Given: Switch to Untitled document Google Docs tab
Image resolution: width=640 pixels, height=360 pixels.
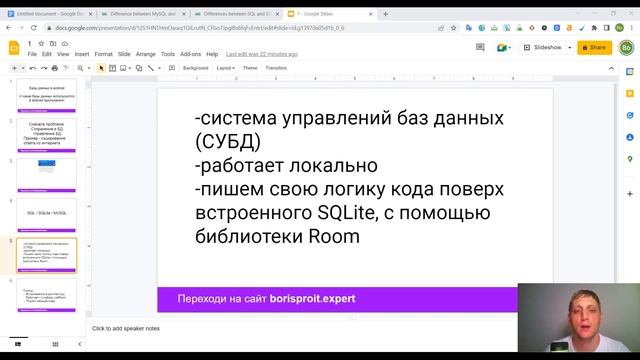Looking at the screenshot, I should [x=51, y=14].
